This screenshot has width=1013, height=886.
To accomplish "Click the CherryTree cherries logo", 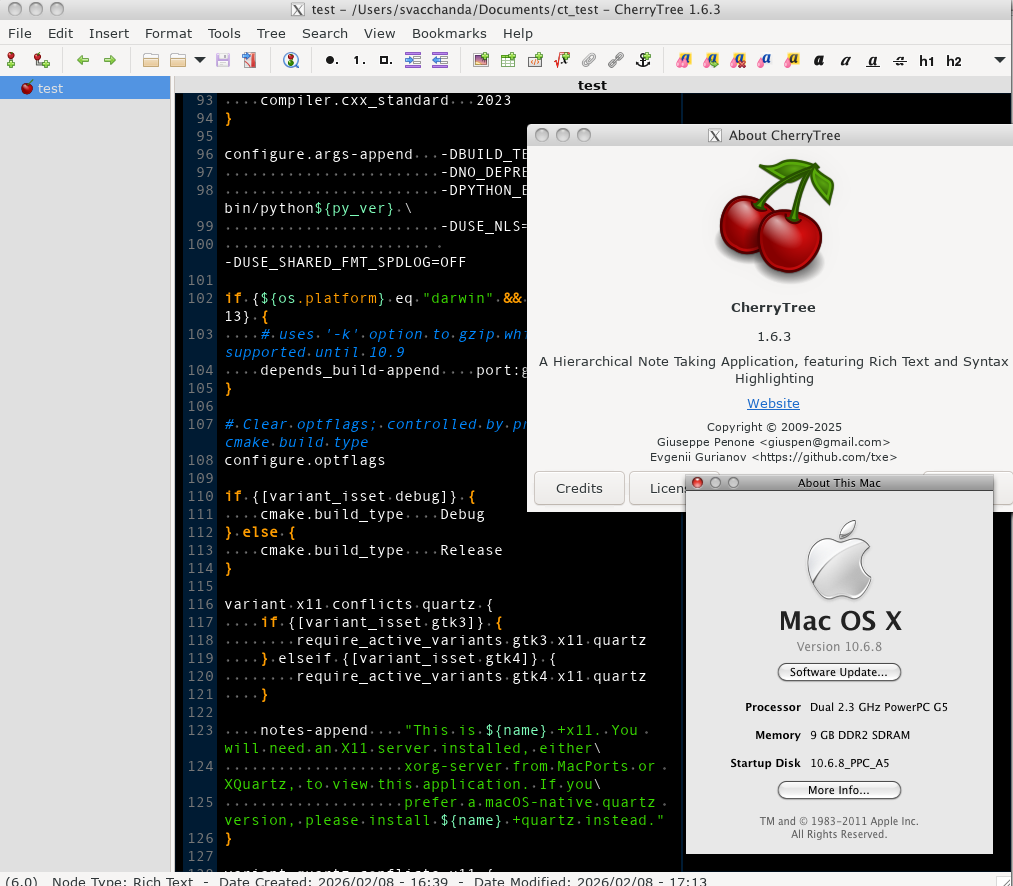I will (x=775, y=221).
